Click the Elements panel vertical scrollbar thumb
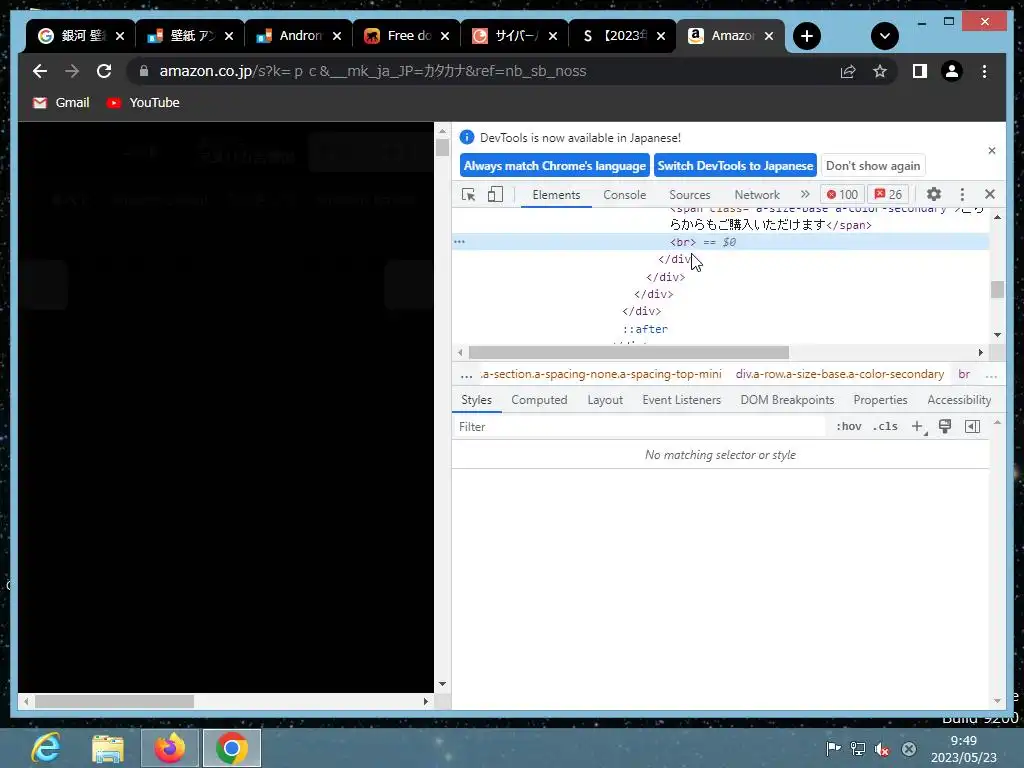Viewport: 1024px width, 768px height. (x=997, y=289)
